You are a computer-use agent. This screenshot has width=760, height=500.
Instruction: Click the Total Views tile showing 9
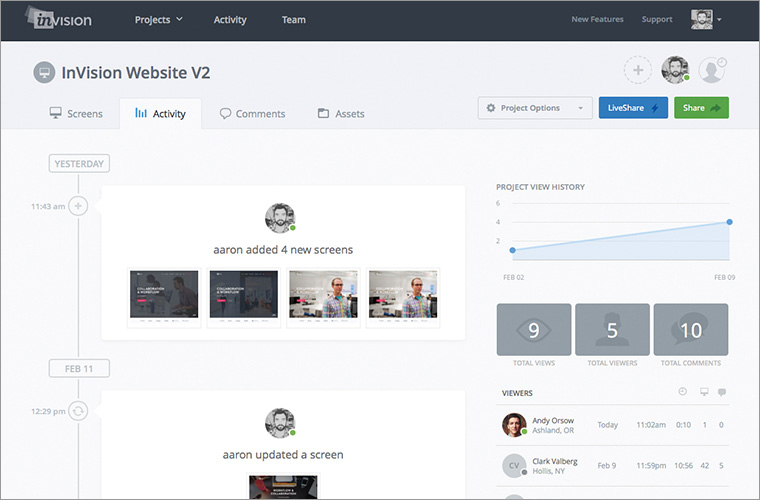tap(534, 330)
